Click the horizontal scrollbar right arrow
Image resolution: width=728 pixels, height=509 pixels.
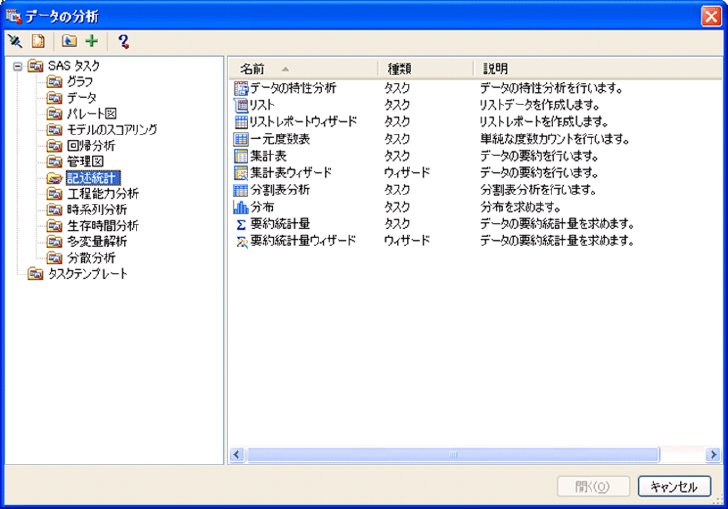point(713,455)
